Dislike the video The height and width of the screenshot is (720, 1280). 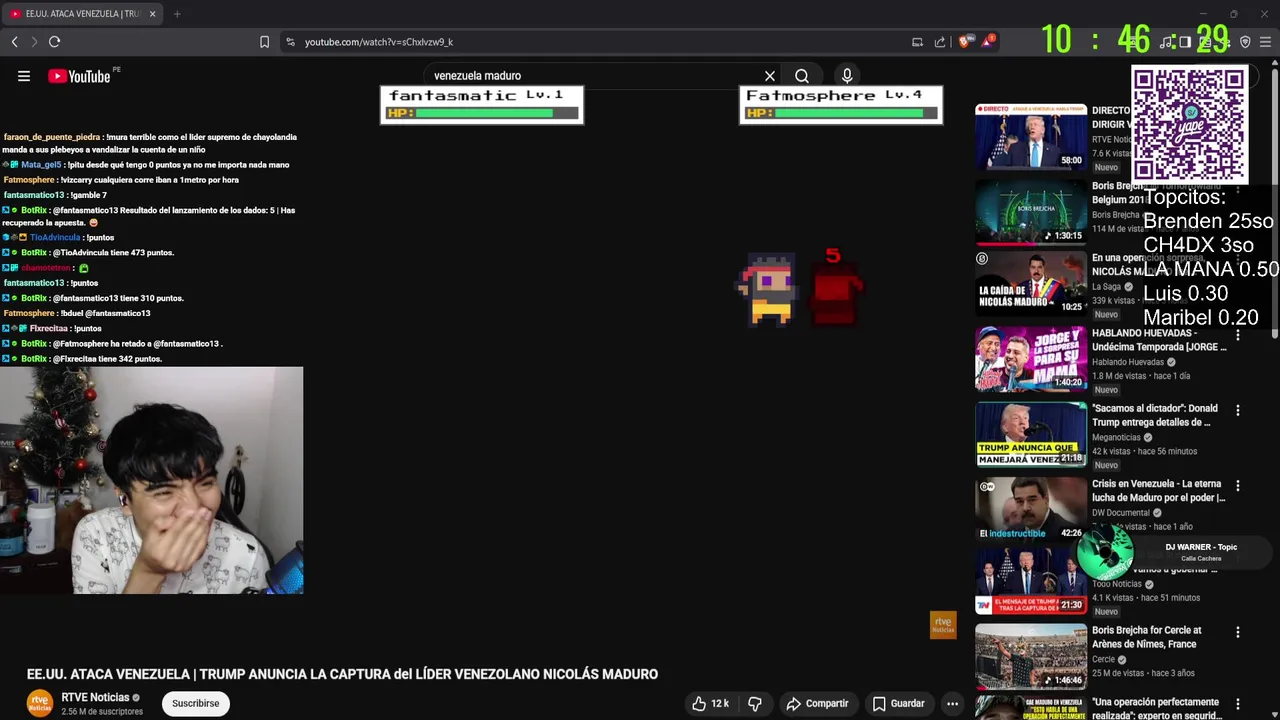(x=755, y=704)
